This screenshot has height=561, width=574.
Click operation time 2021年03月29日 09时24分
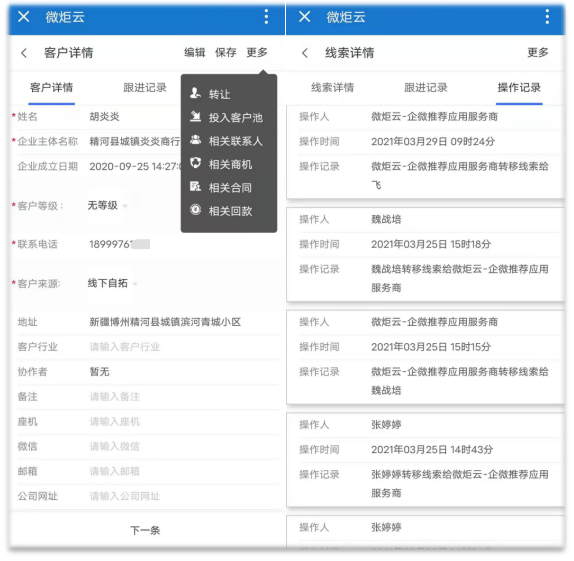click(433, 142)
